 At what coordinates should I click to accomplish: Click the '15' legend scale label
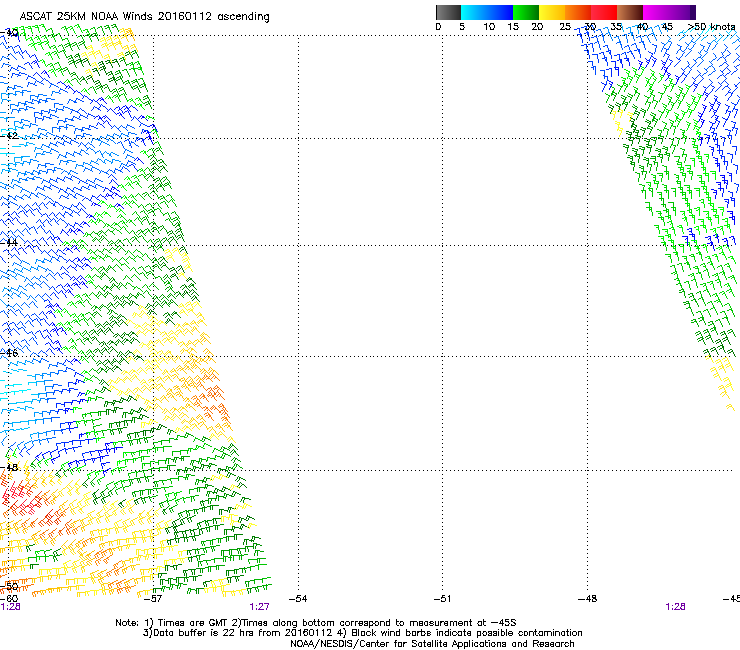(x=513, y=27)
